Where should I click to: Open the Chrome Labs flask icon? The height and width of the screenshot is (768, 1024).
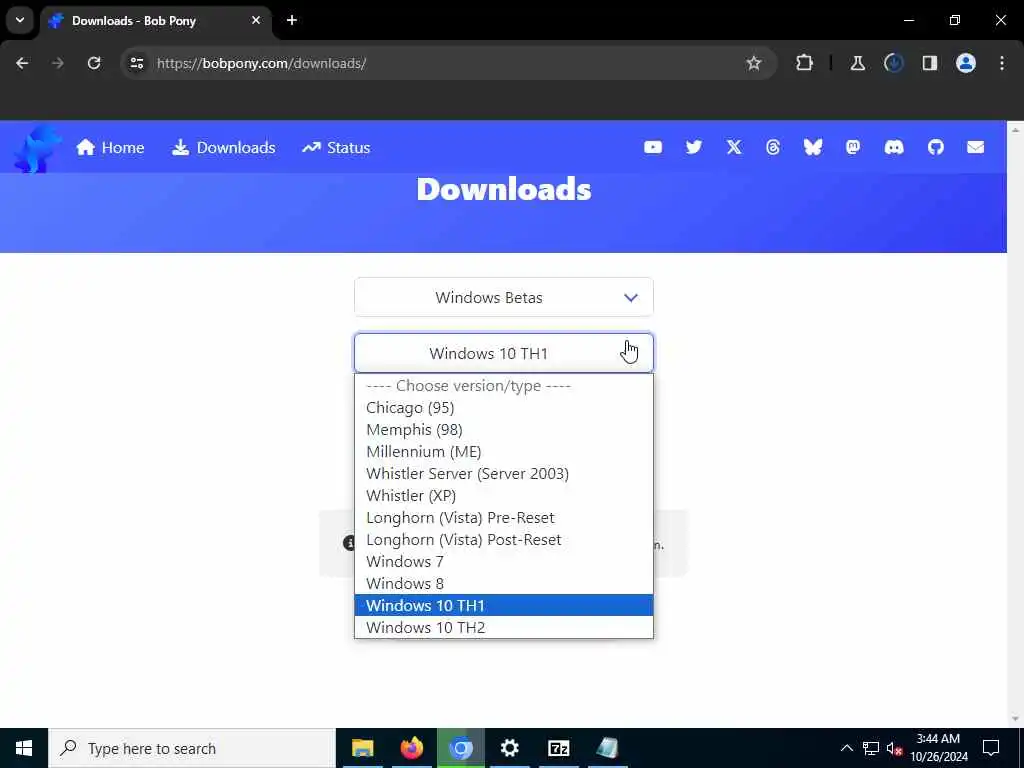pos(857,63)
